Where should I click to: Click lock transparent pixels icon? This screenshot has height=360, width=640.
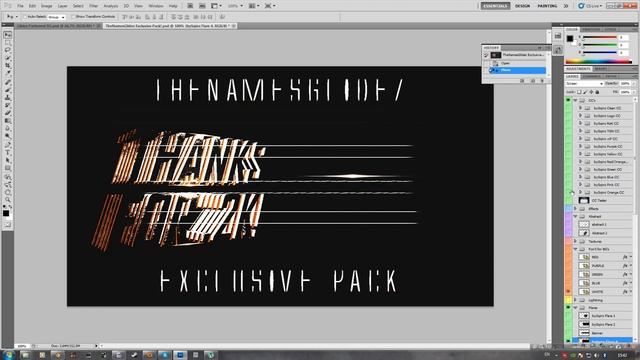pos(579,92)
